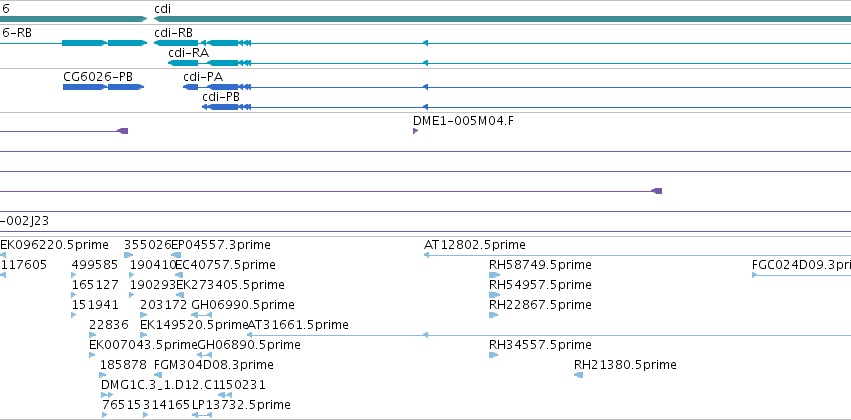851x420 pixels.
Task: Open EST EC40757.5prime
Action: click(226, 265)
